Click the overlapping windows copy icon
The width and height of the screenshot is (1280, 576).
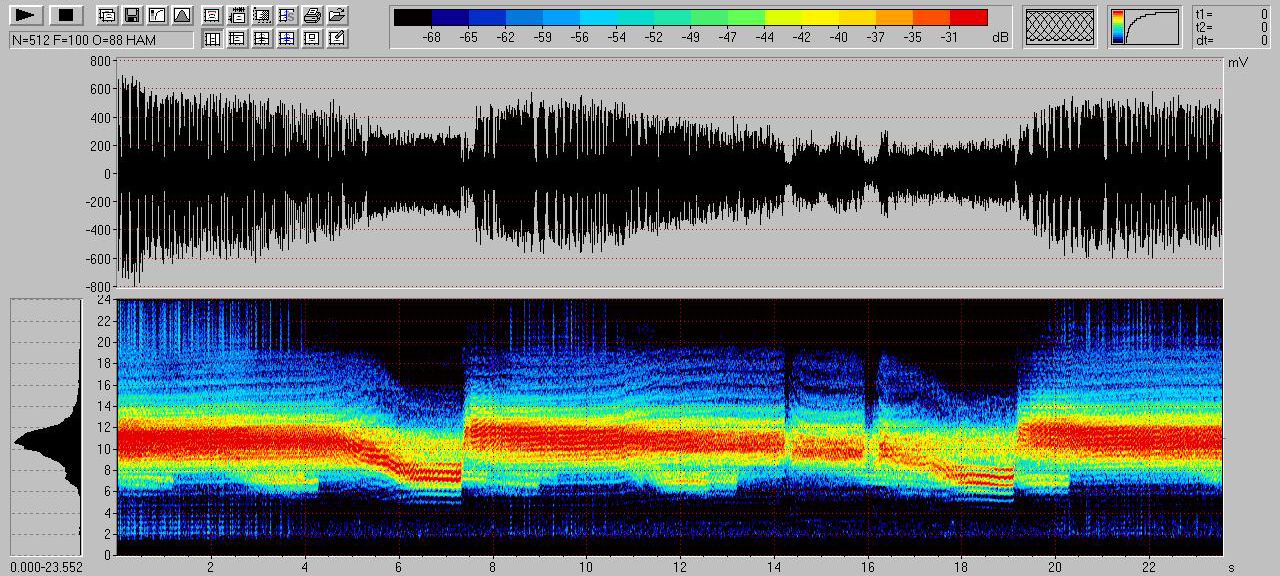pos(107,15)
